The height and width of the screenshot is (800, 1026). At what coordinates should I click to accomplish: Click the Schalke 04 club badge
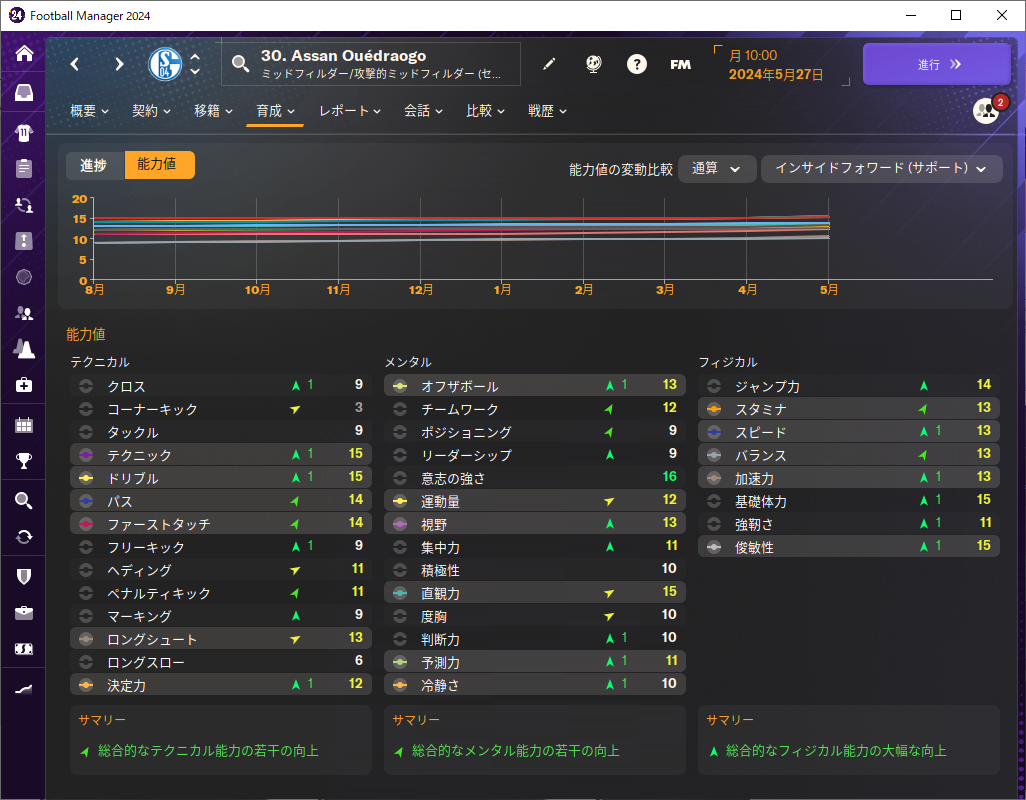pyautogui.click(x=165, y=64)
